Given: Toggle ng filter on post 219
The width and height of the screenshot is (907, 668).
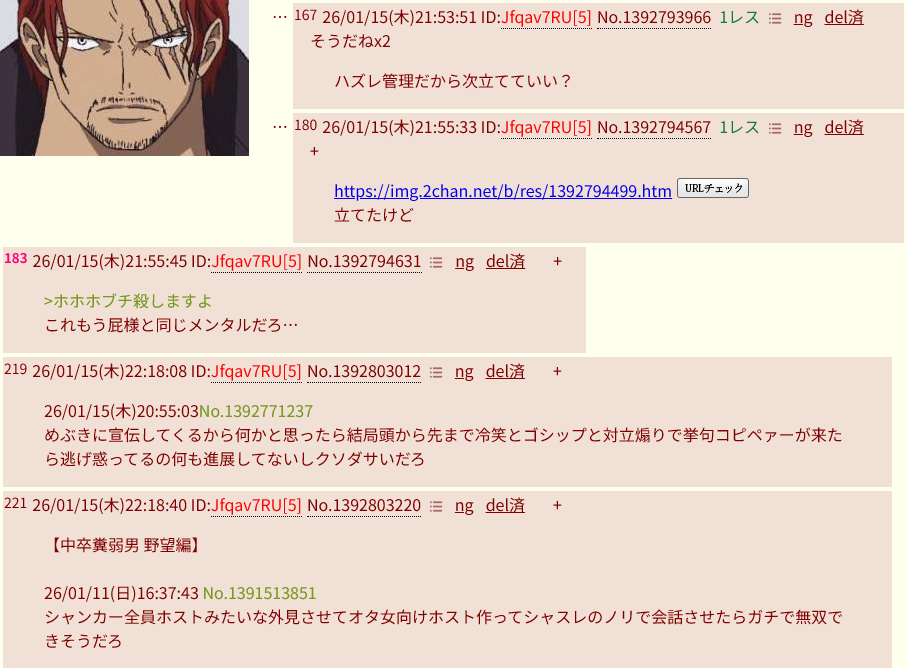Looking at the screenshot, I should (x=464, y=372).
